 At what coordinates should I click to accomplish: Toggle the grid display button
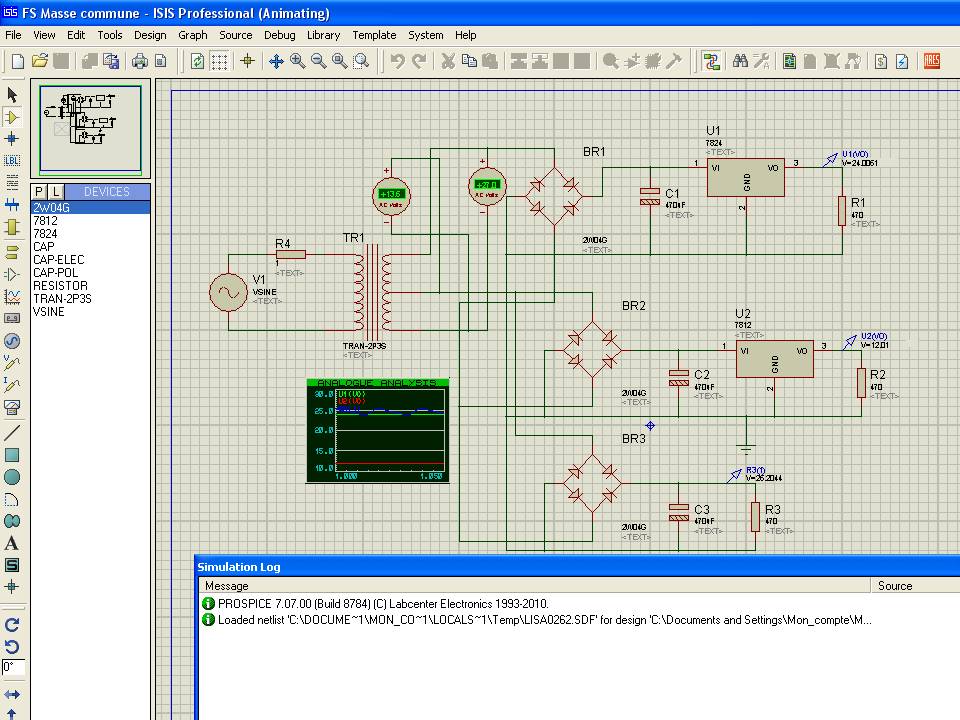(219, 61)
